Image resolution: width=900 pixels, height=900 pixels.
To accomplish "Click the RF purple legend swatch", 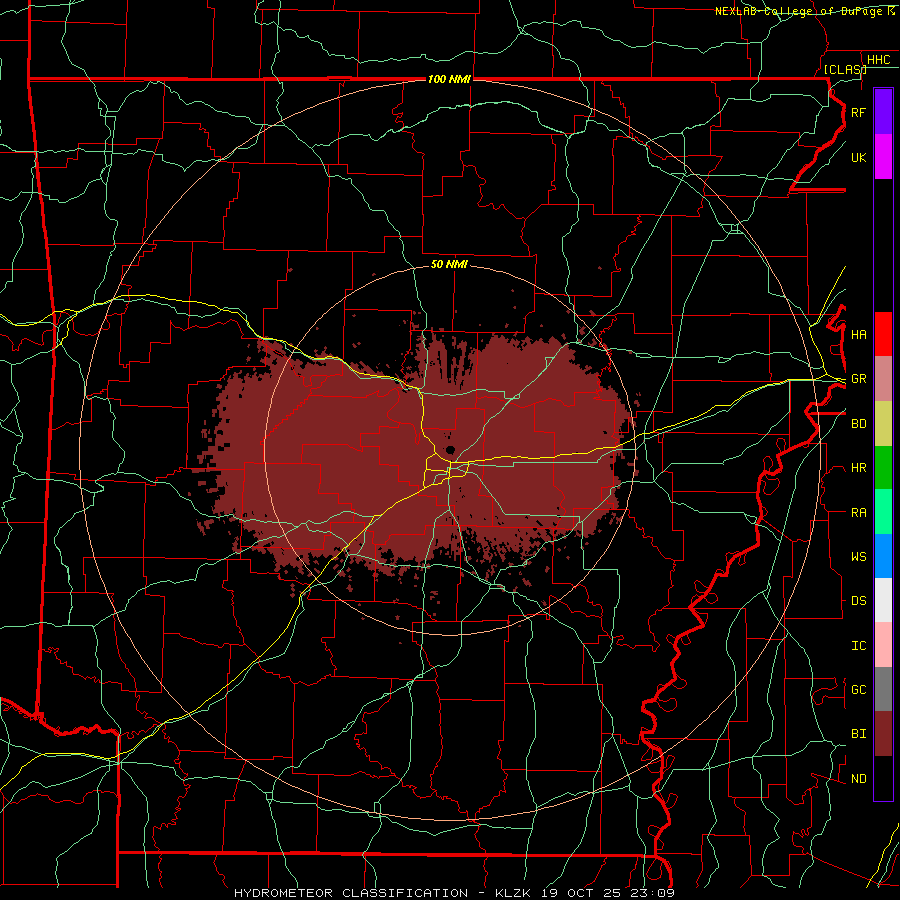I will point(883,112).
